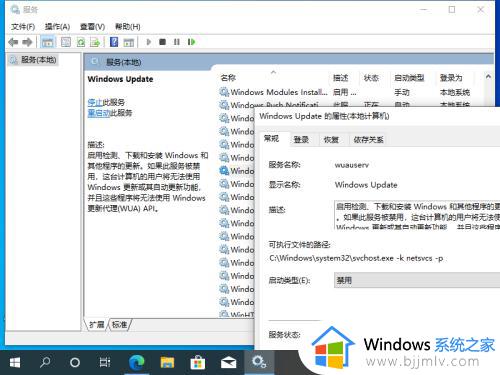
Task: Click the gear icon of Windows Modules Install
Action: coord(224,92)
